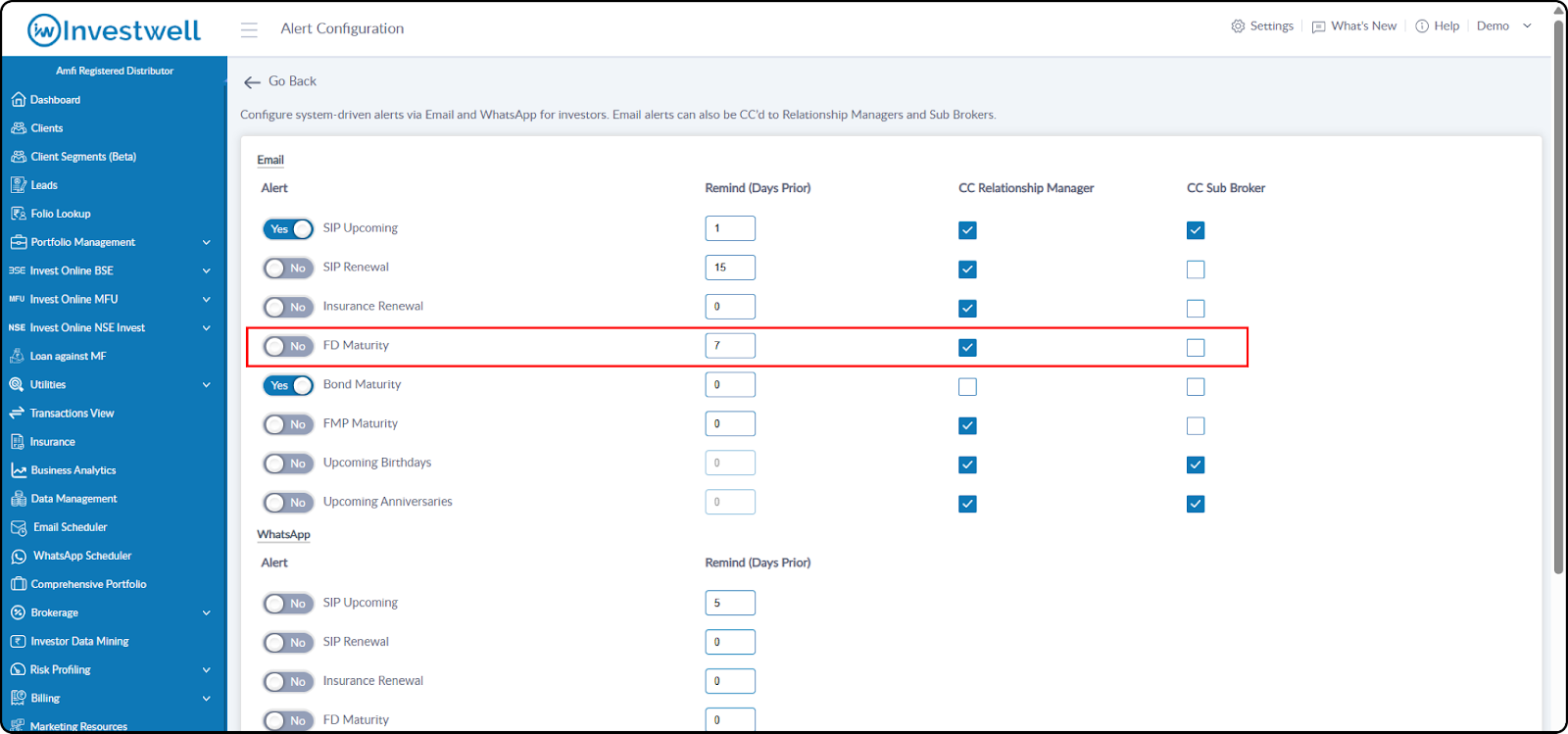
Task: Enable Upcoming Birthdays alert toggle
Action: pos(288,464)
